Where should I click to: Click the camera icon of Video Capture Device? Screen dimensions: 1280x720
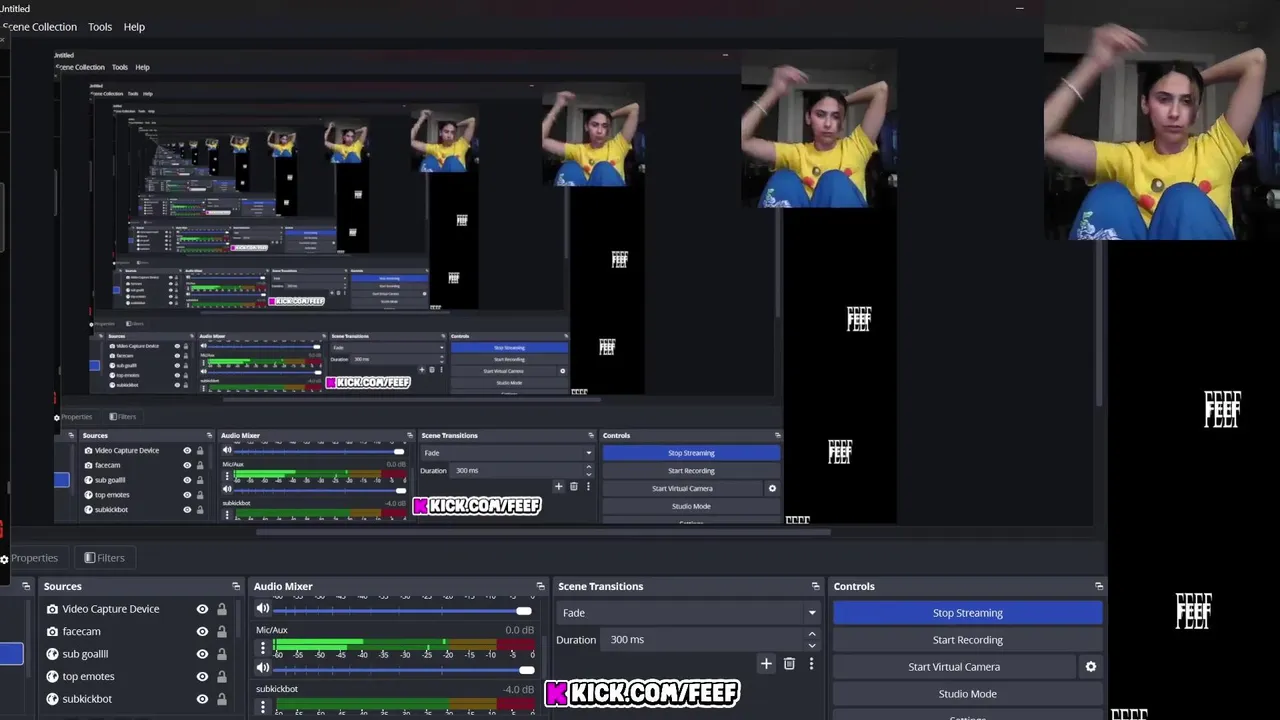click(x=52, y=609)
